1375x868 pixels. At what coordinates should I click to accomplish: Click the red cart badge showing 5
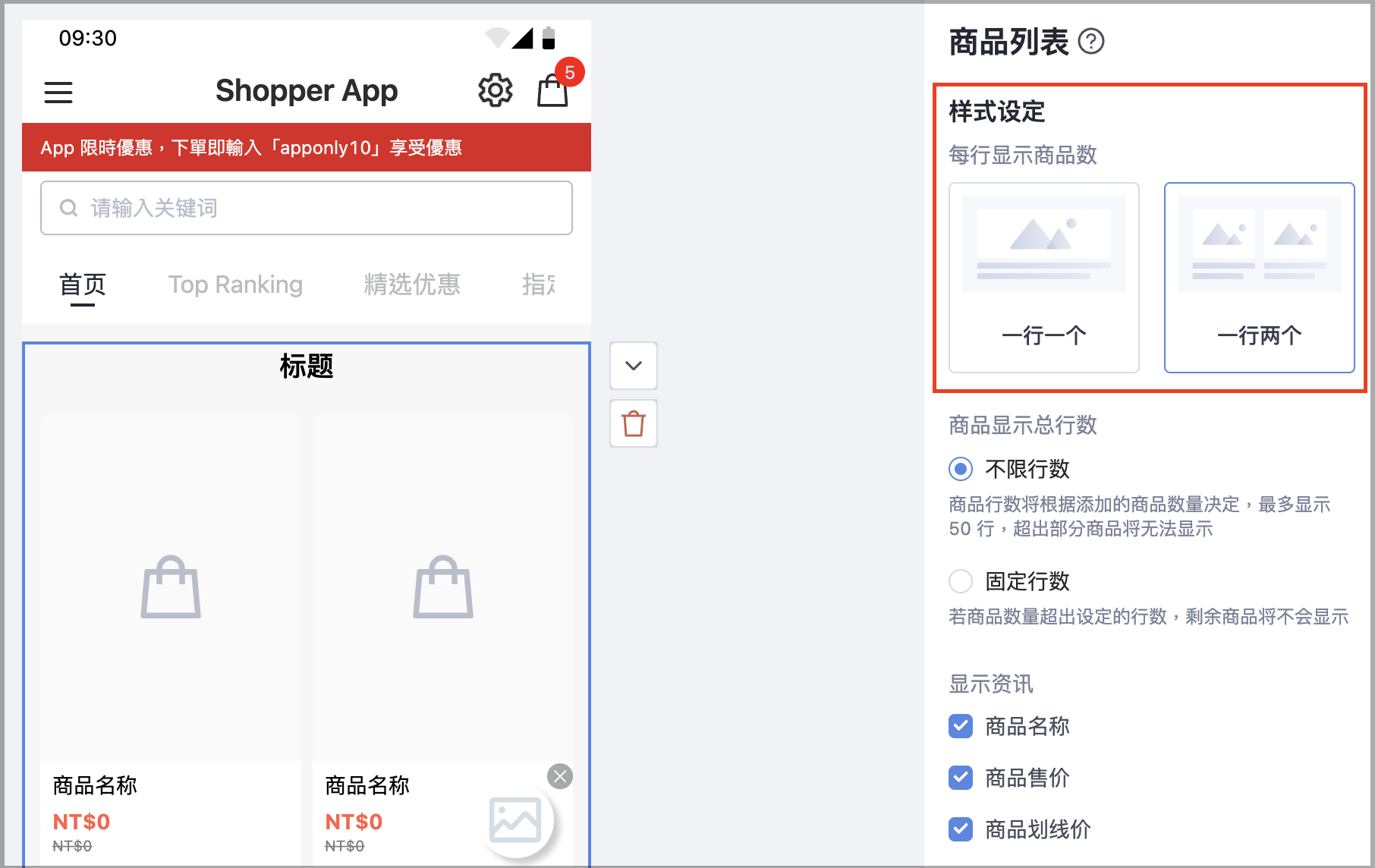[570, 73]
